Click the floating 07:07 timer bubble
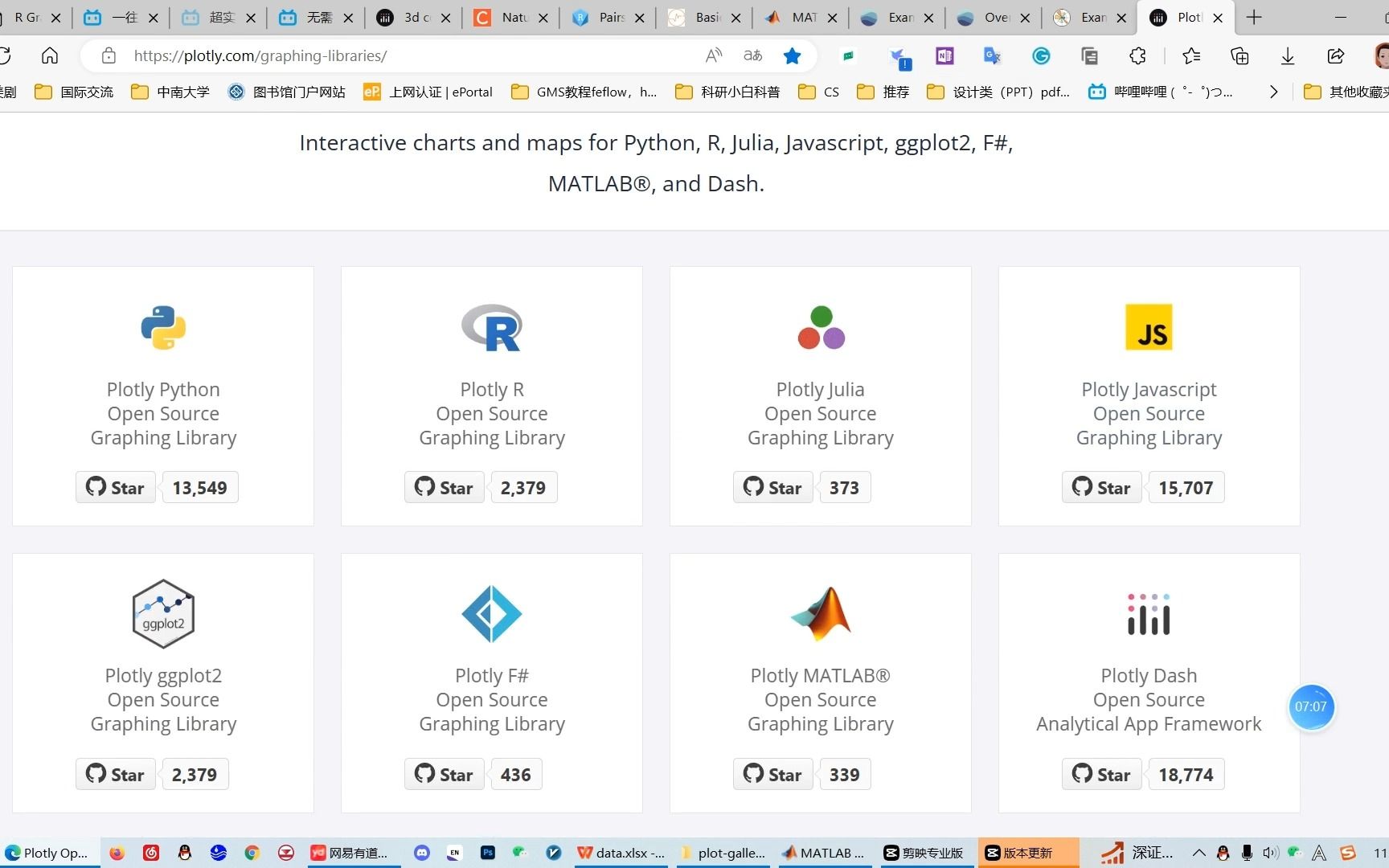The width and height of the screenshot is (1389, 868). (1311, 706)
